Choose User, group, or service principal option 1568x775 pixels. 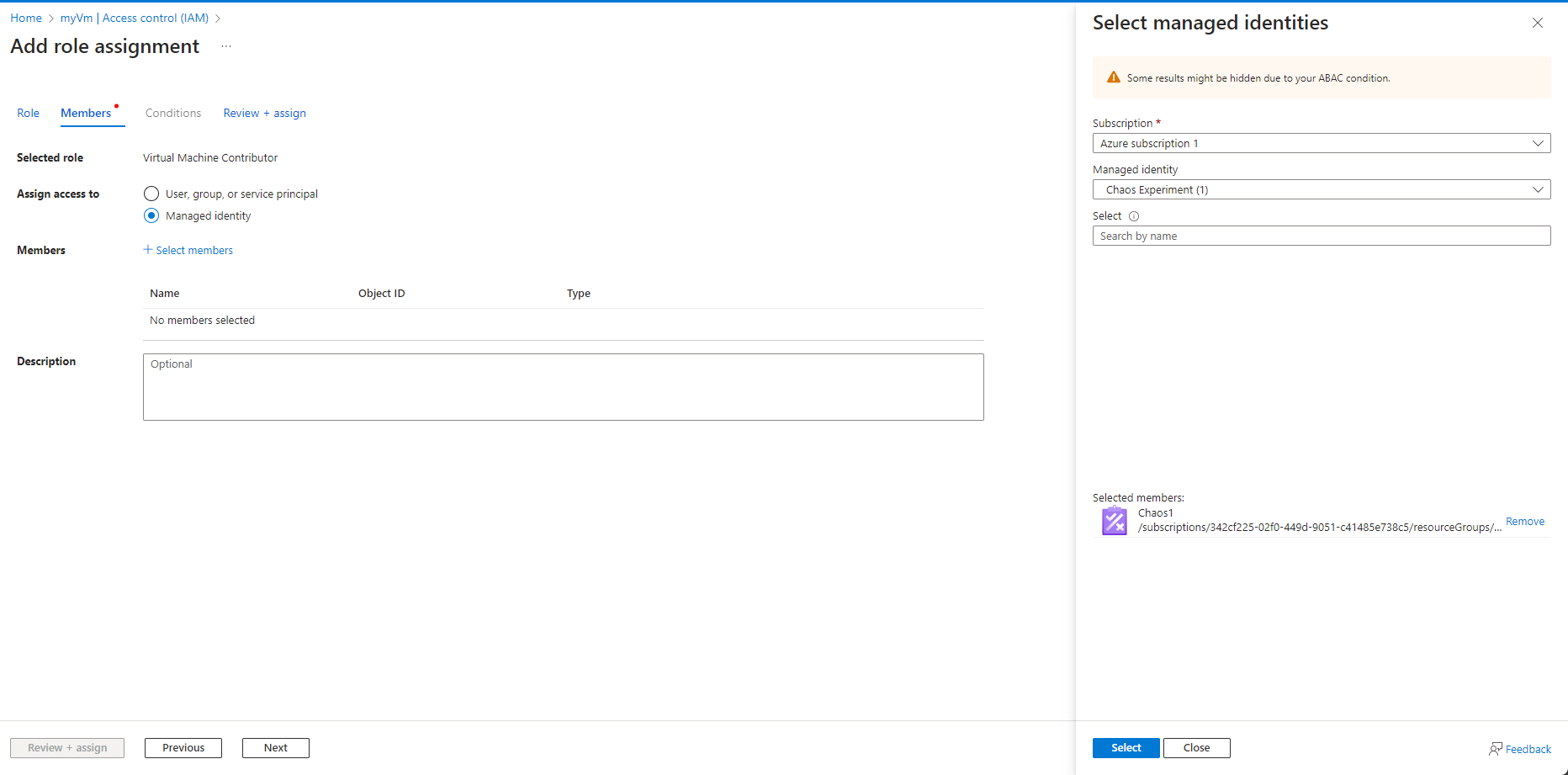point(151,194)
